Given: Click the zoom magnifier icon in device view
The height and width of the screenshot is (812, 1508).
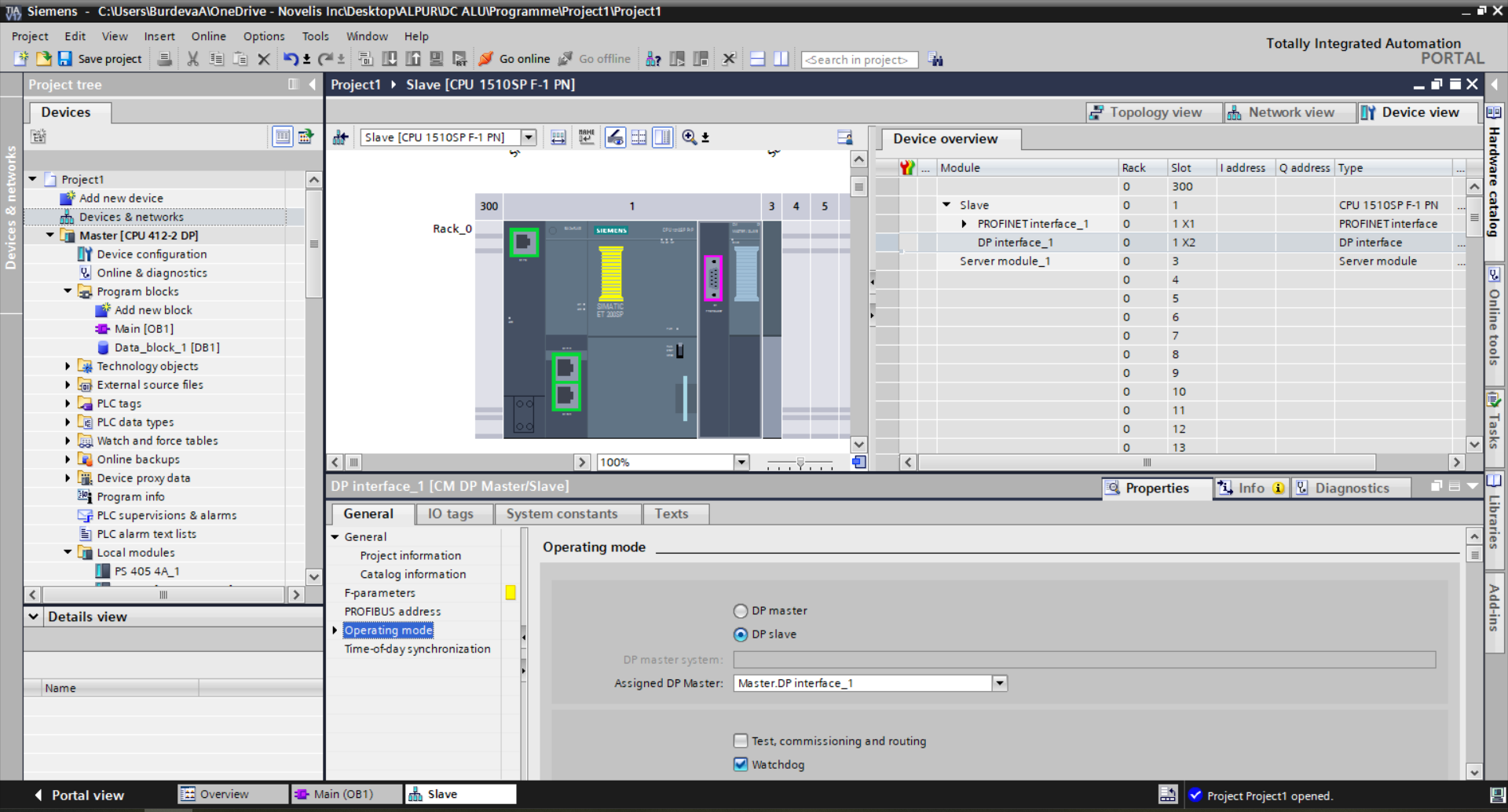Looking at the screenshot, I should click(x=689, y=137).
